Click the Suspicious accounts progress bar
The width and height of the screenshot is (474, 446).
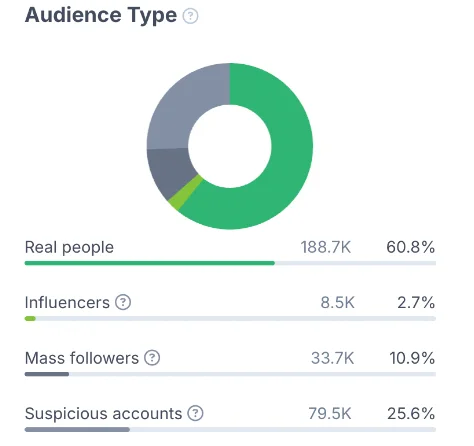point(230,430)
